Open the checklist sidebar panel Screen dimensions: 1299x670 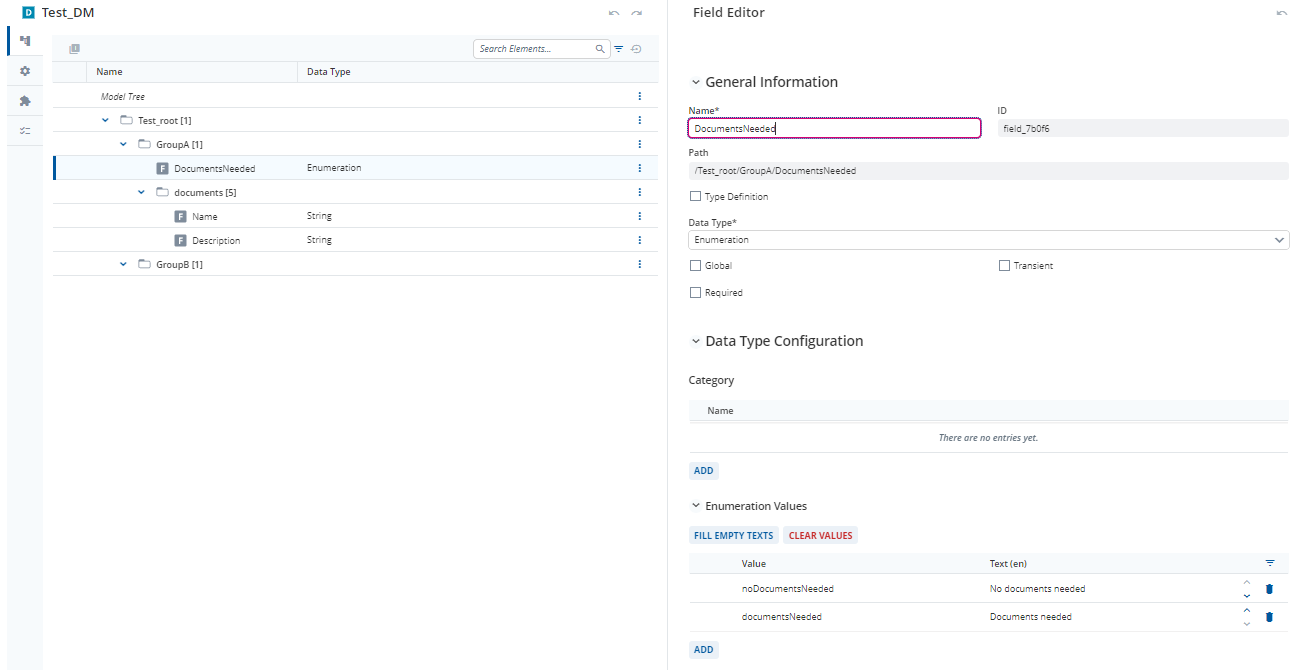[x=25, y=131]
